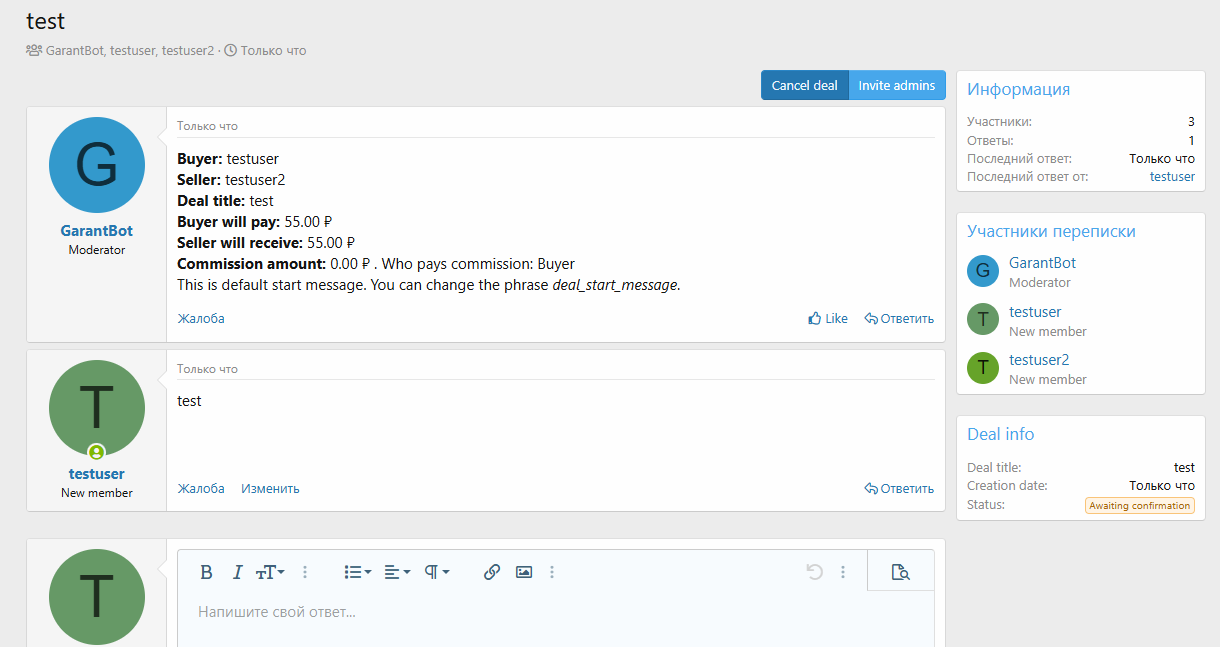Image resolution: width=1220 pixels, height=647 pixels.
Task: Toggle bold formatting in the editor
Action: point(206,572)
